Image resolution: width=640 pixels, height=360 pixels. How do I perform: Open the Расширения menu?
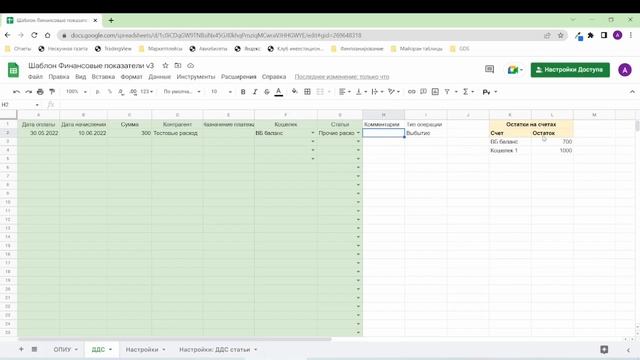[239, 77]
